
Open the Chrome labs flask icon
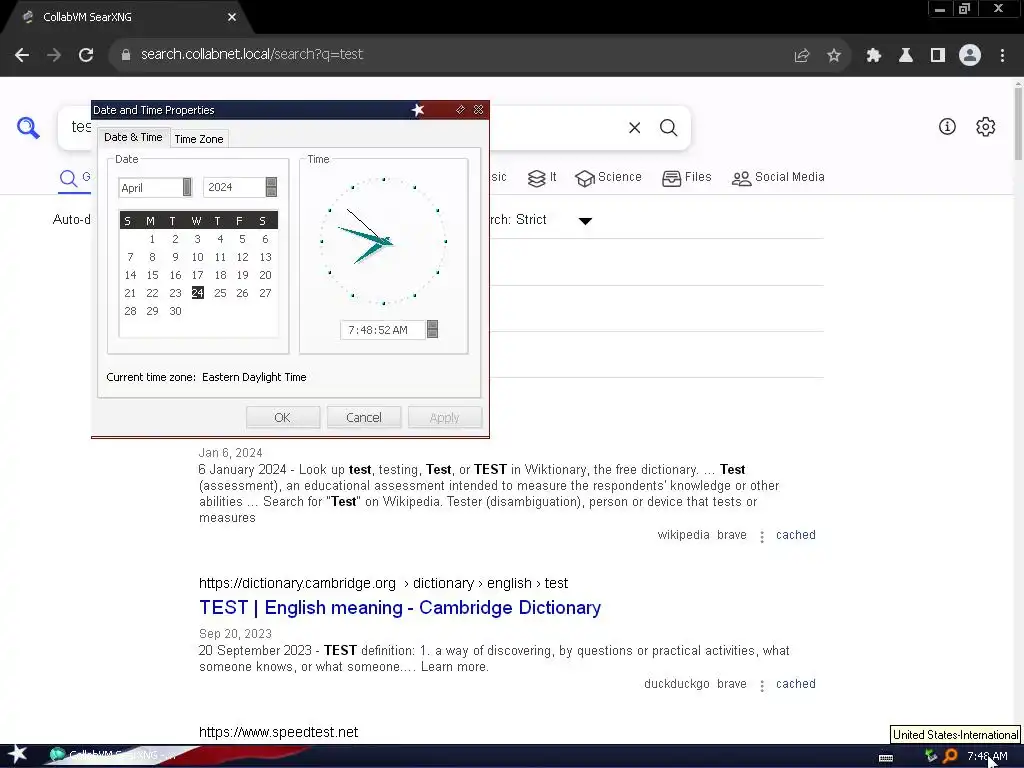[x=906, y=55]
